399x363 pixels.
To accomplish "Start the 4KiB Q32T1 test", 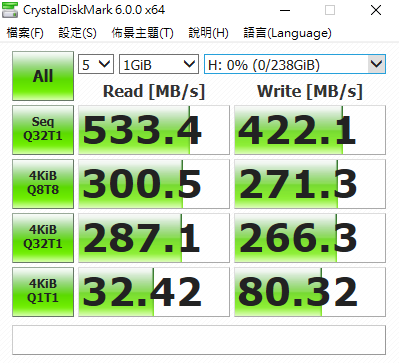I will (43, 238).
